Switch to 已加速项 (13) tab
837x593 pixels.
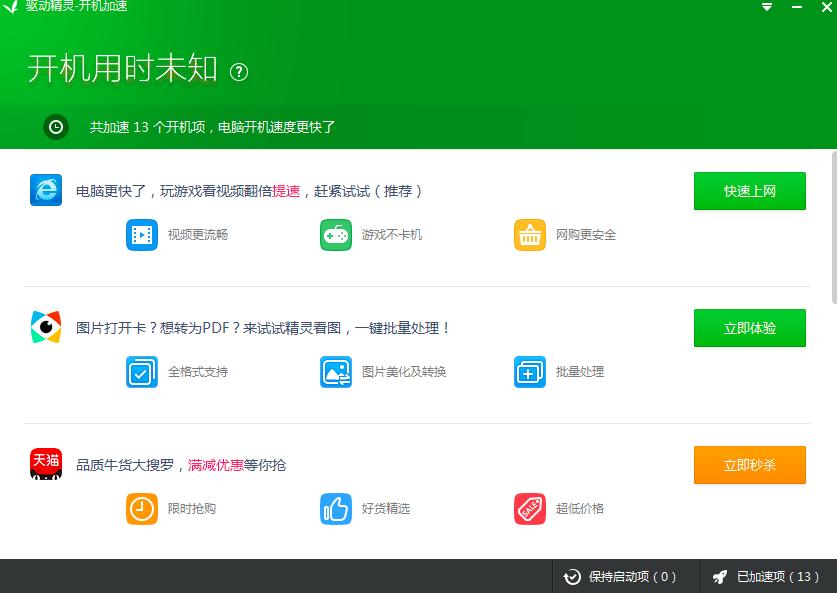point(766,577)
